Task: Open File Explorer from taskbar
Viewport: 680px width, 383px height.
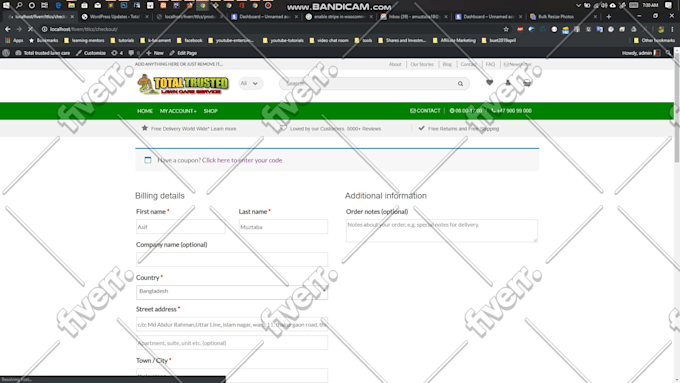Action: [x=71, y=5]
